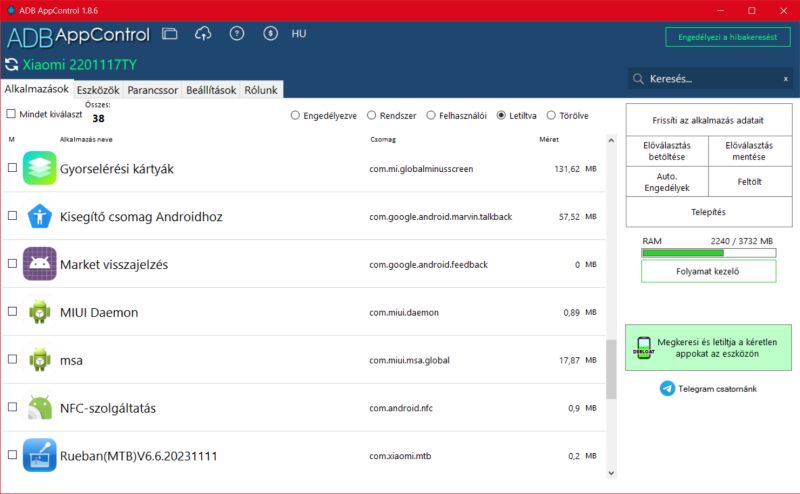Select the Rendszer radio filter
The image size is (800, 494).
pyautogui.click(x=371, y=115)
